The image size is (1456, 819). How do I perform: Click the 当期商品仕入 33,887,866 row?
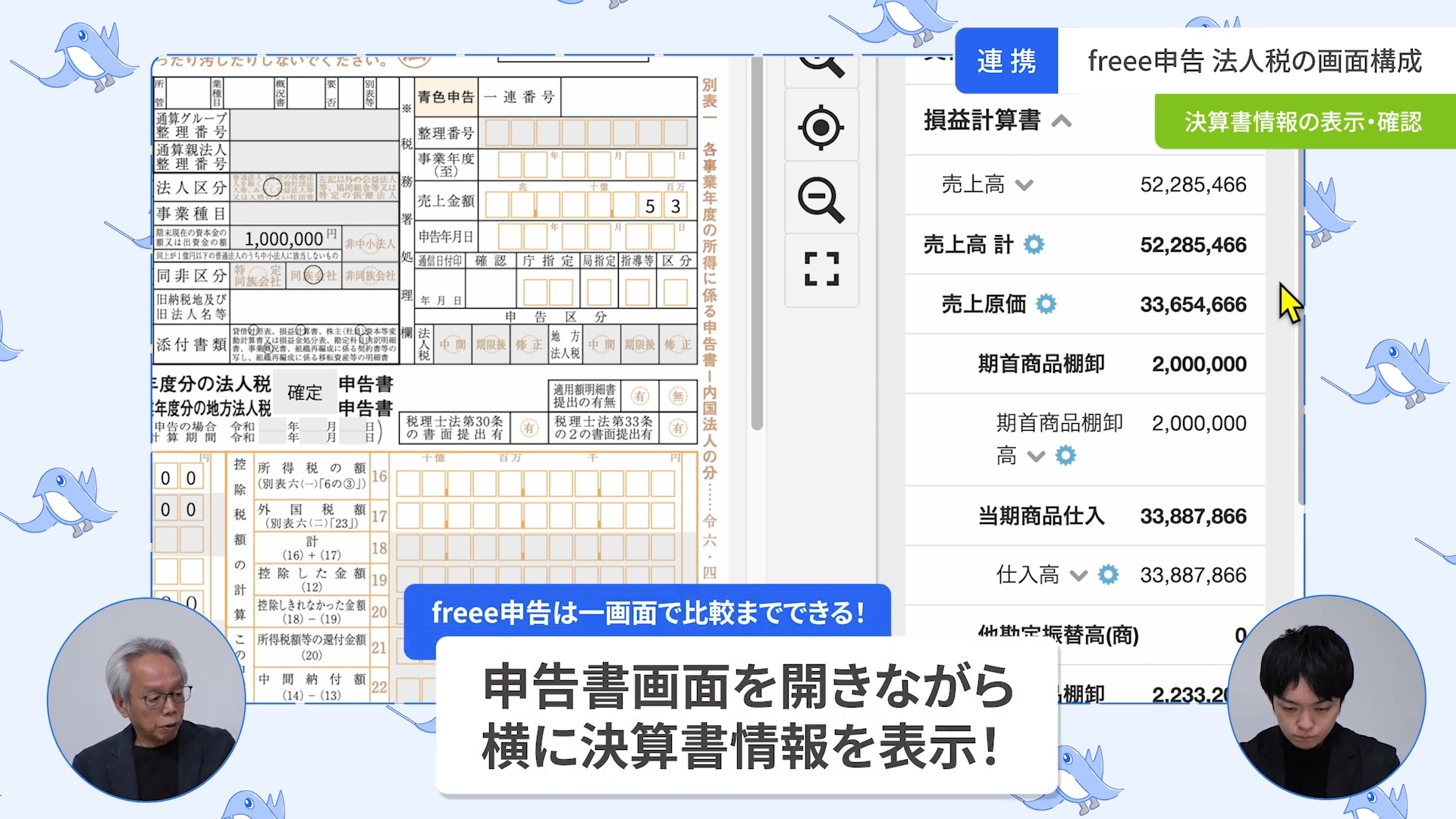(x=1085, y=516)
